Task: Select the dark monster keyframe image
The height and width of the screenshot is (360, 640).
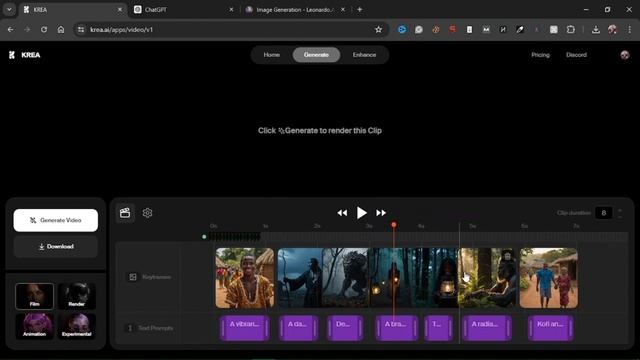Action: 345,278
